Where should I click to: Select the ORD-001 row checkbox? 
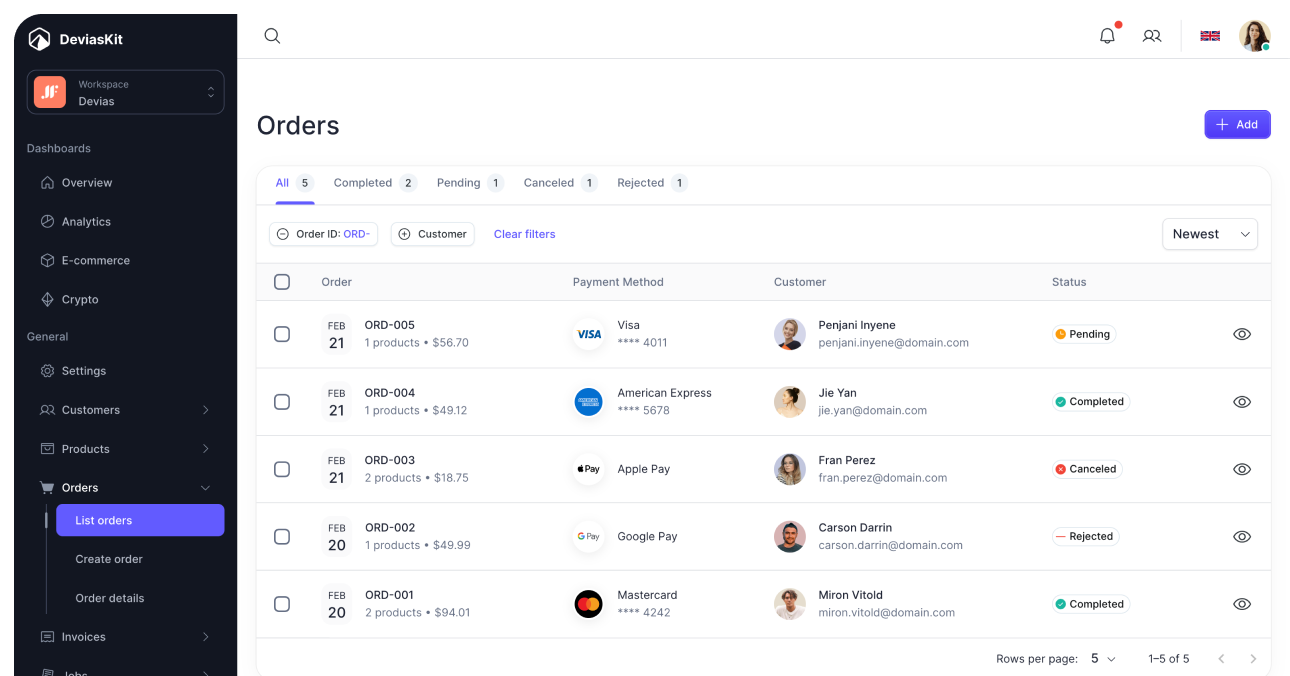pos(282,604)
